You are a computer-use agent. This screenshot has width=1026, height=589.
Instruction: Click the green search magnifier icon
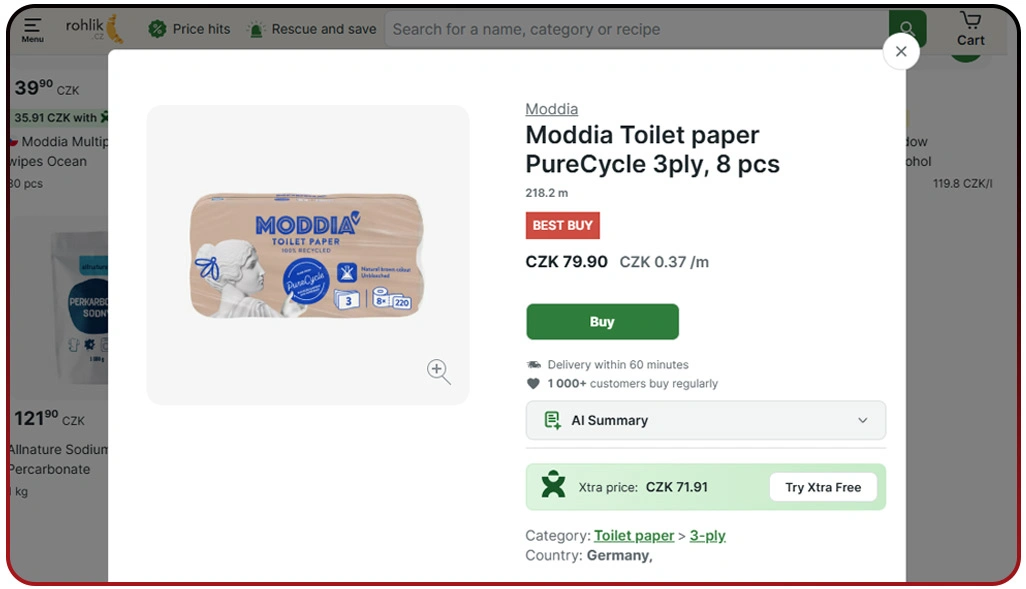point(906,29)
